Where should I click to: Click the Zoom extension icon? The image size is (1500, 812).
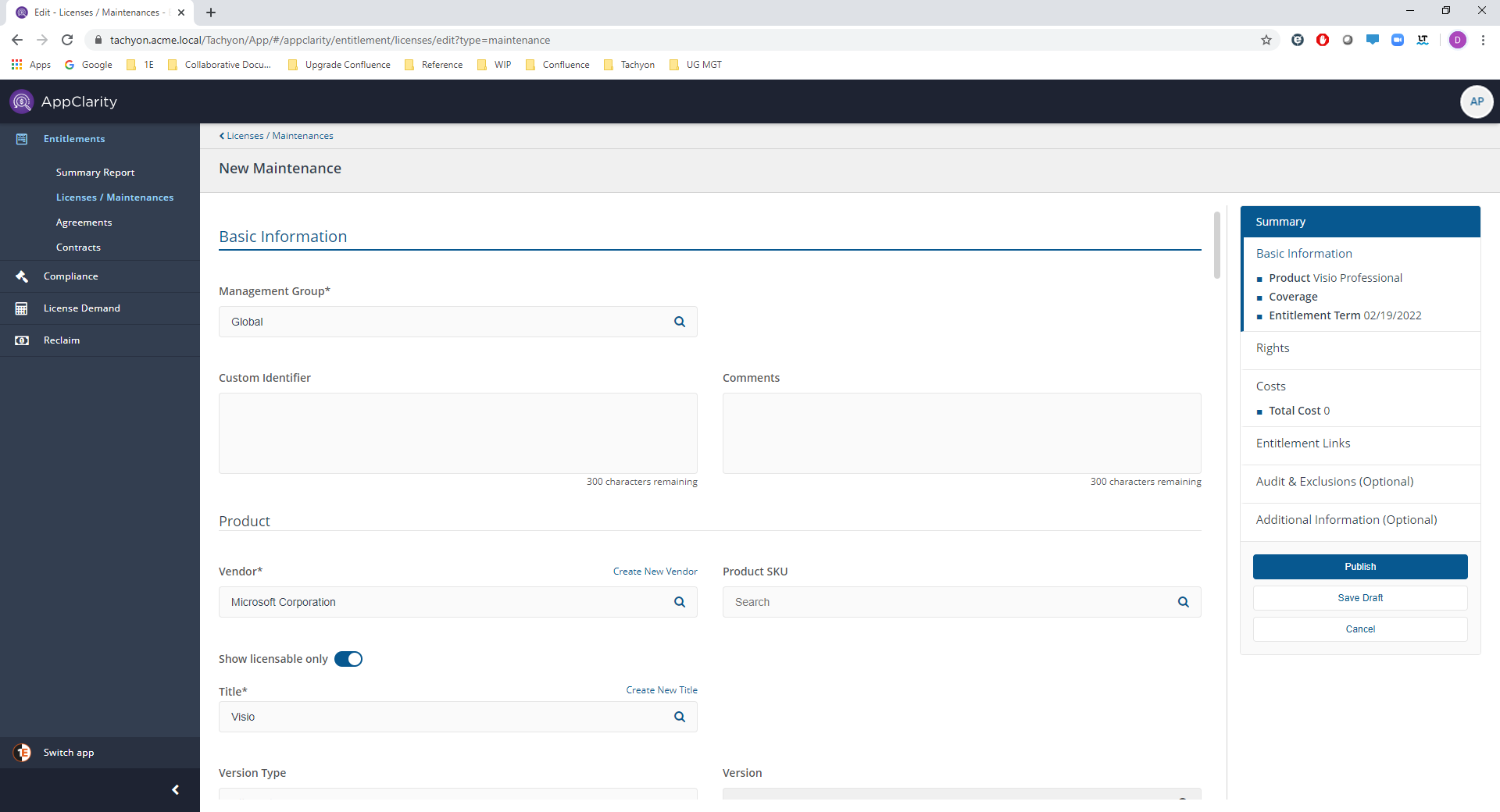click(1398, 40)
